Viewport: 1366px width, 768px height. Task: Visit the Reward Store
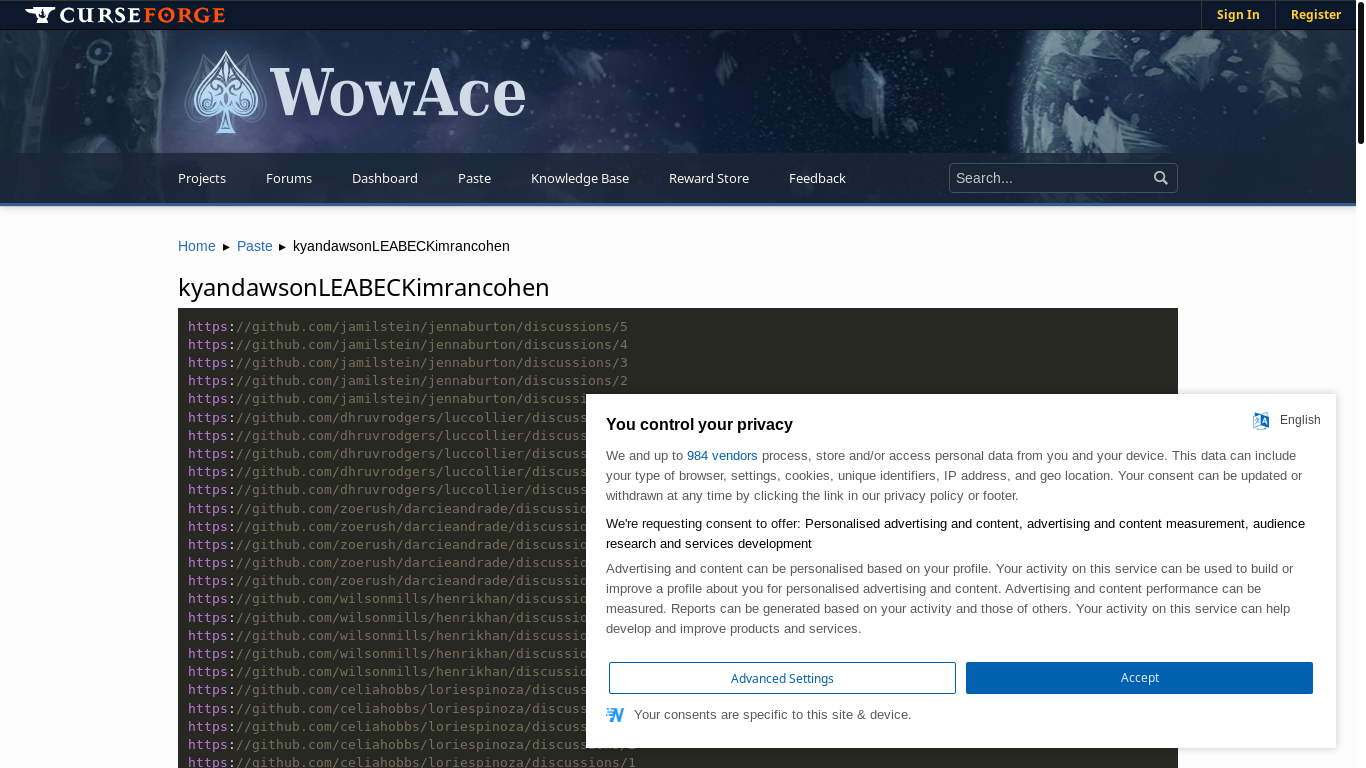point(709,178)
